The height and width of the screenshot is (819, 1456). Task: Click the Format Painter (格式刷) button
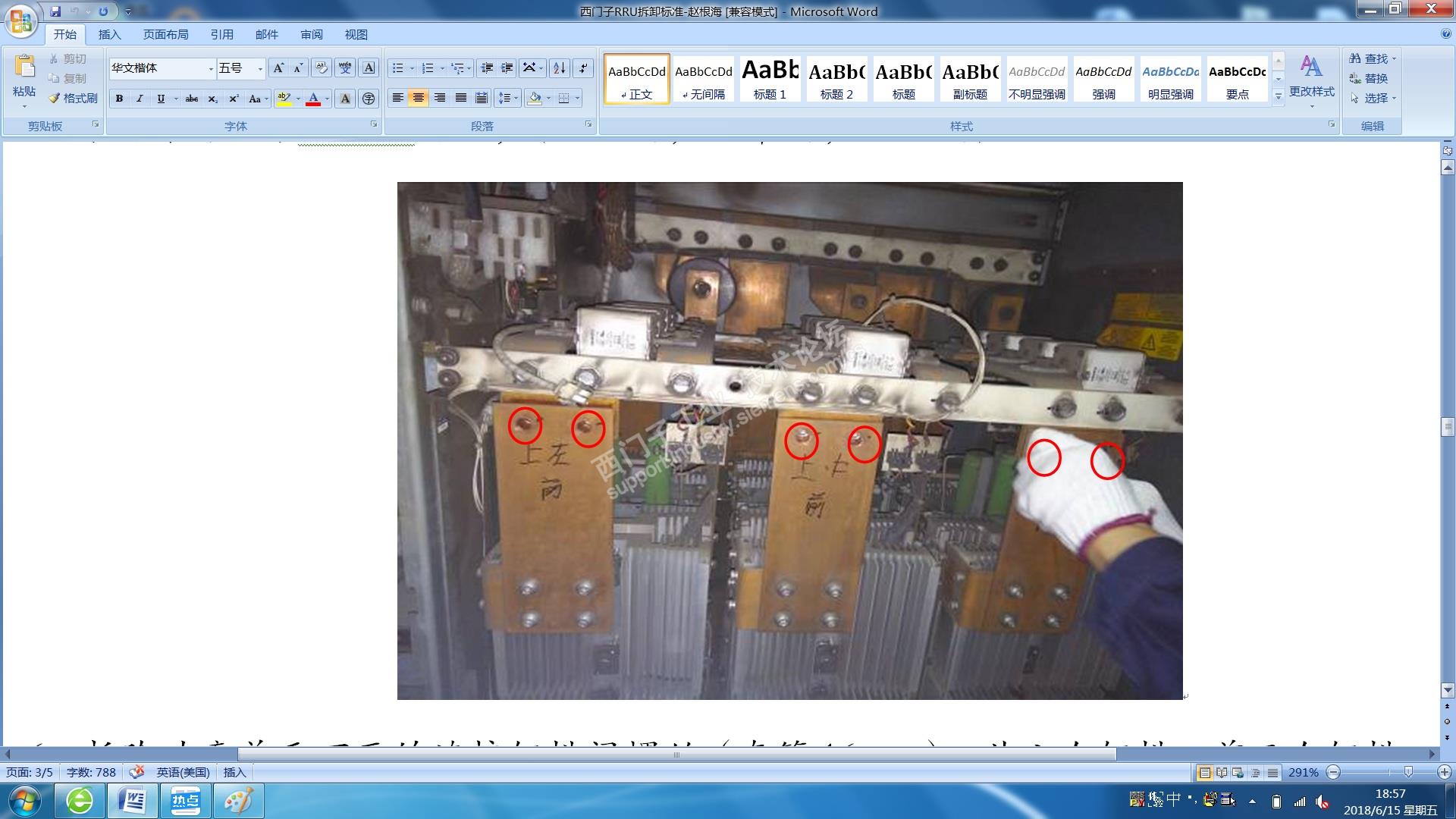click(73, 98)
